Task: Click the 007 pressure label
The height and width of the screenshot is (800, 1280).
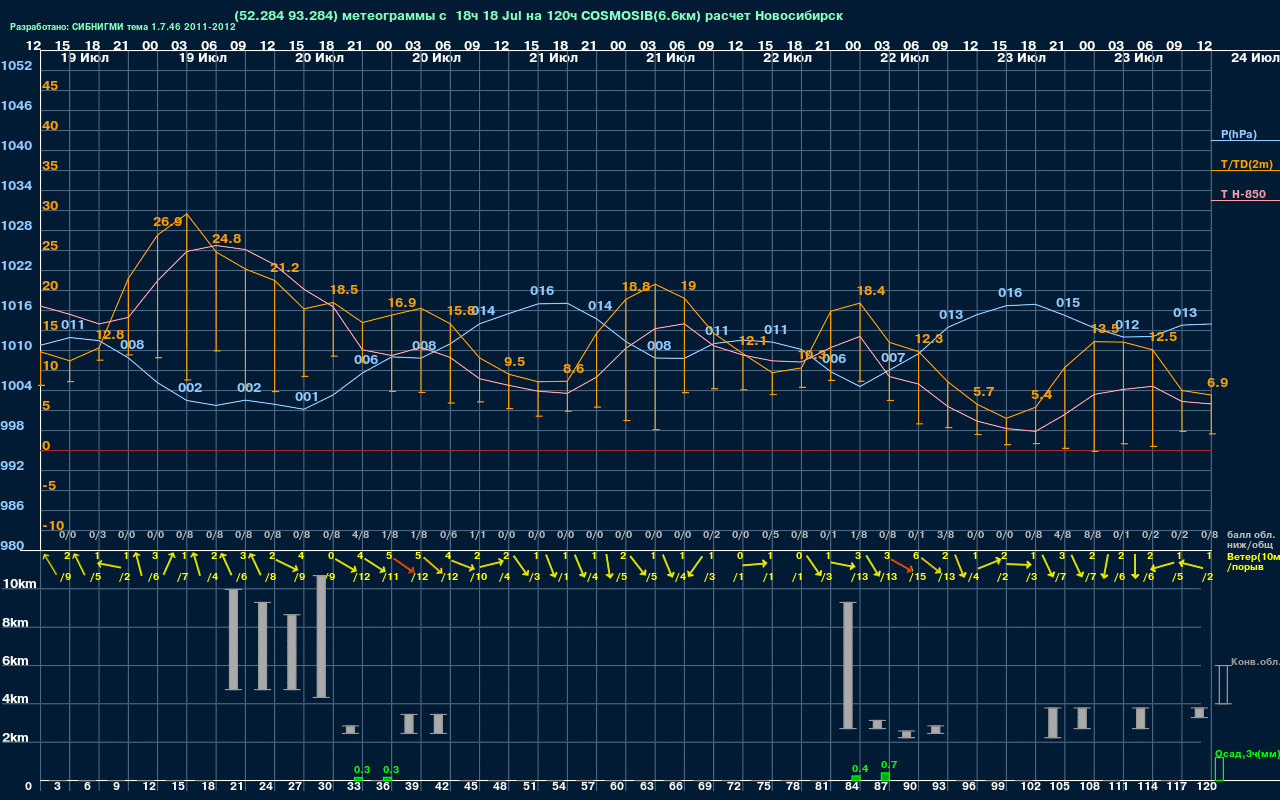Action: [893, 357]
